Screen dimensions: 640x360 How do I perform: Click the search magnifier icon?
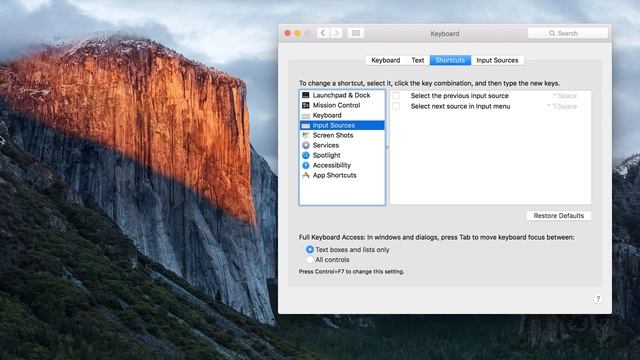(x=552, y=33)
